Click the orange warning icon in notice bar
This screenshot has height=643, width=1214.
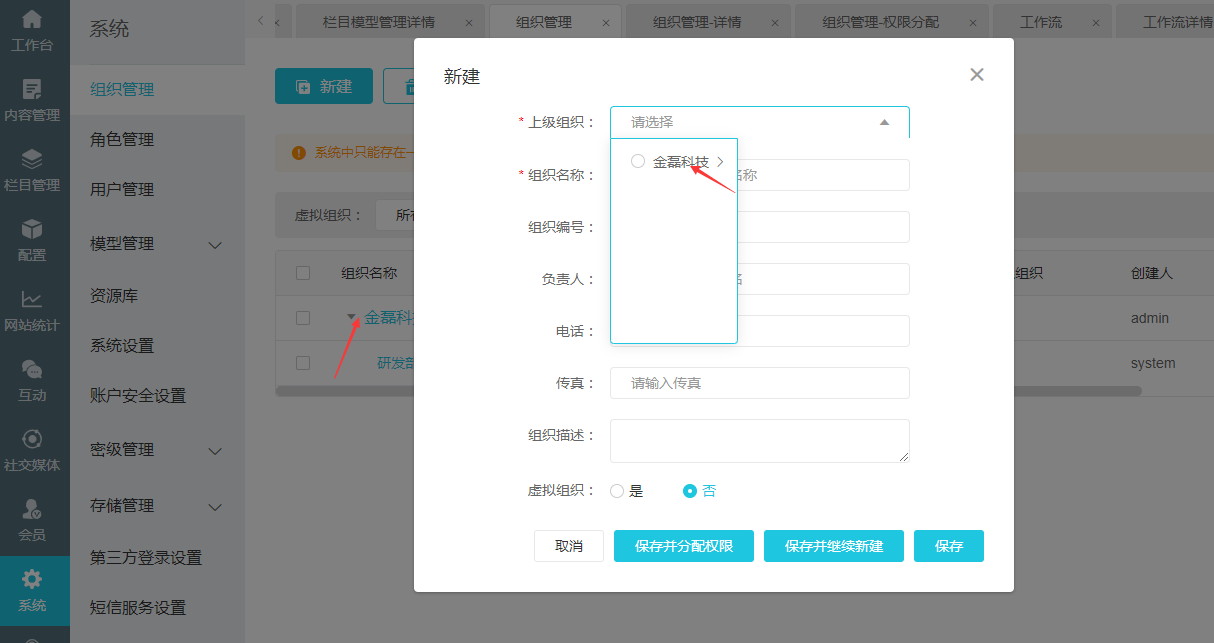pos(298,152)
